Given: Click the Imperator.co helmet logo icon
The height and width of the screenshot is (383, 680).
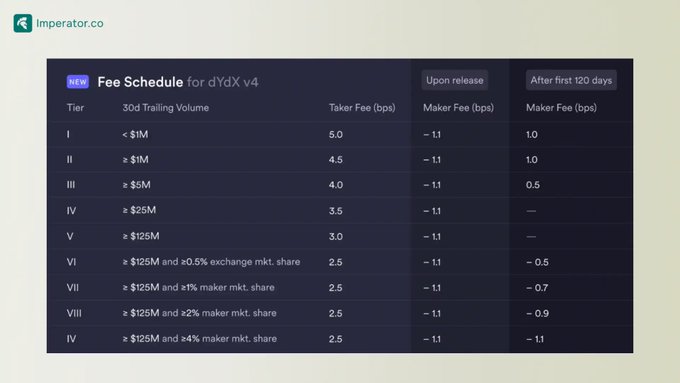Looking at the screenshot, I should [23, 23].
